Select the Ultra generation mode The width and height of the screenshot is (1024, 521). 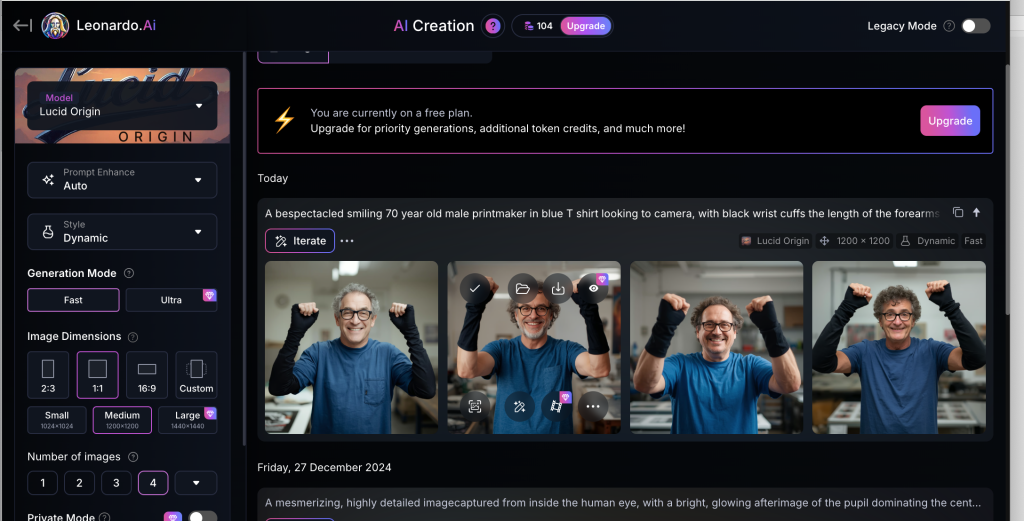coord(171,300)
